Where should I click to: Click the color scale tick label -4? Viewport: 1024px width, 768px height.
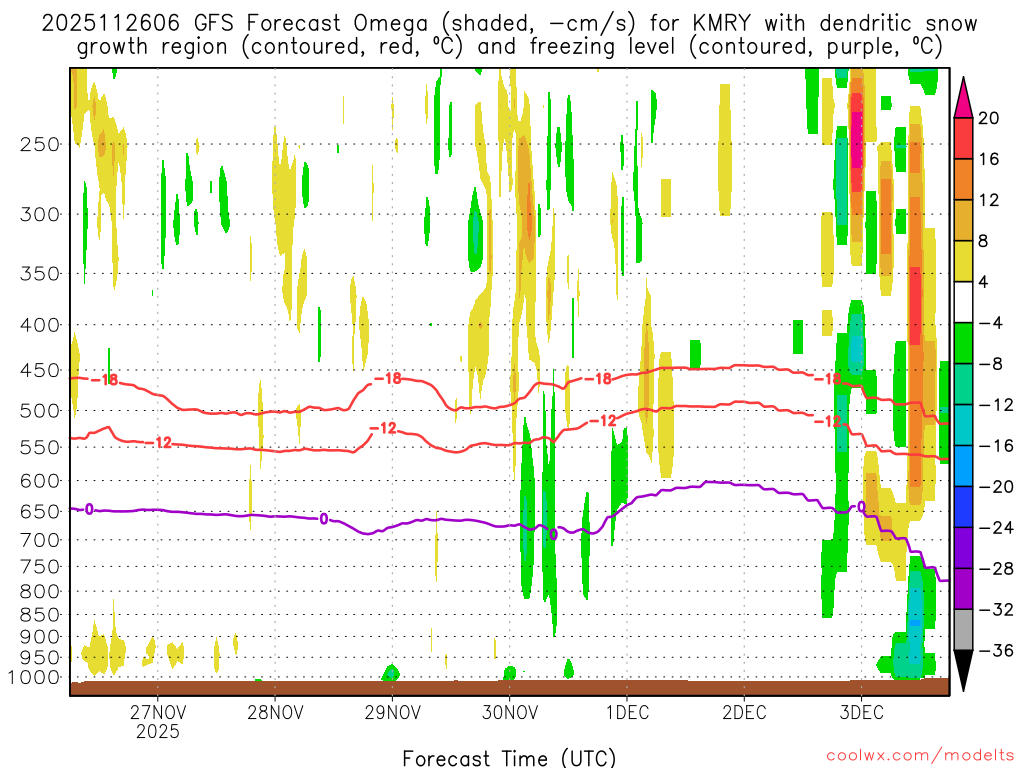[991, 323]
